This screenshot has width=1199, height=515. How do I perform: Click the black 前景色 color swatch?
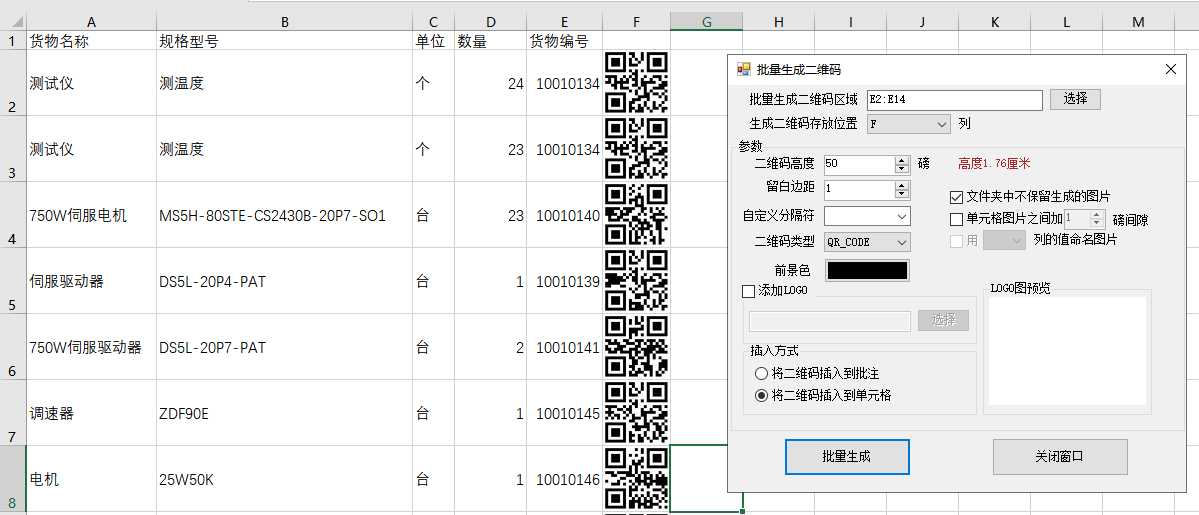[x=867, y=270]
